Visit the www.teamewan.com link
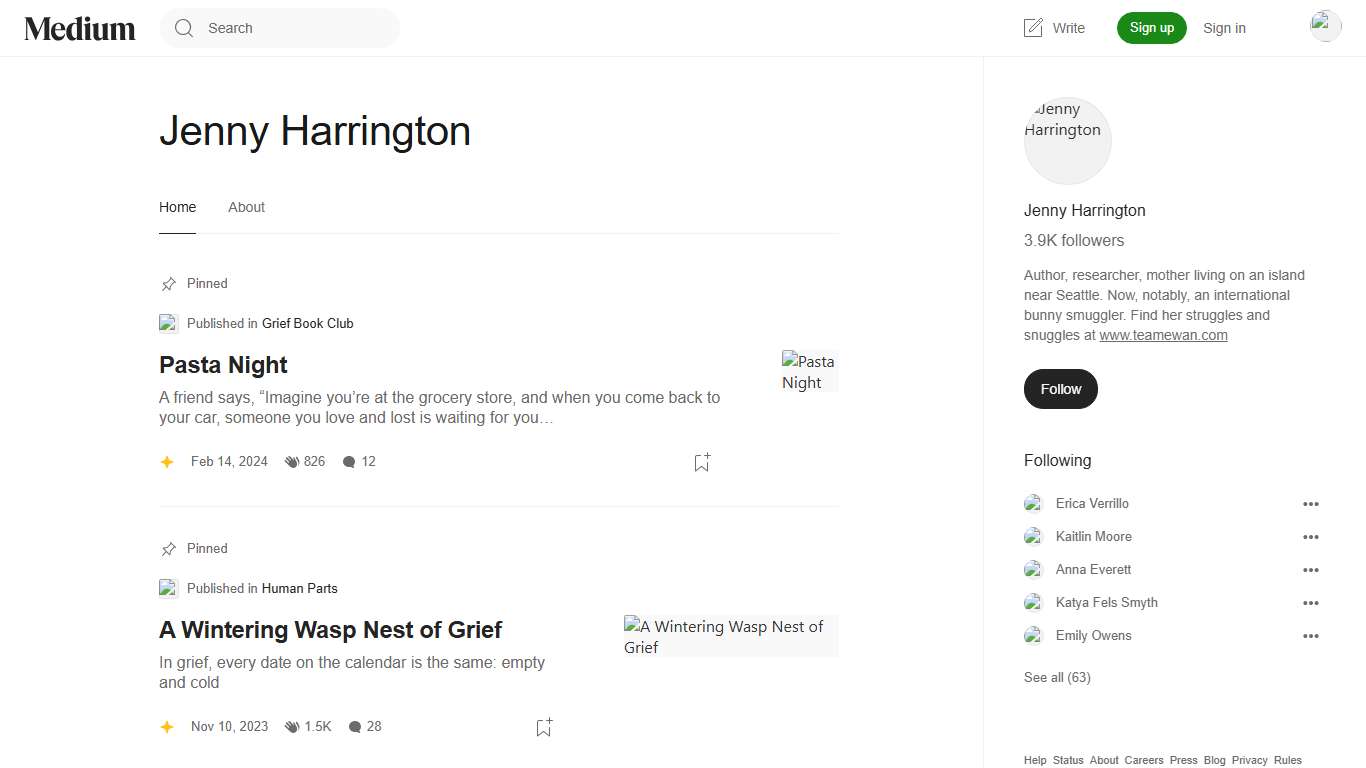 point(1163,335)
